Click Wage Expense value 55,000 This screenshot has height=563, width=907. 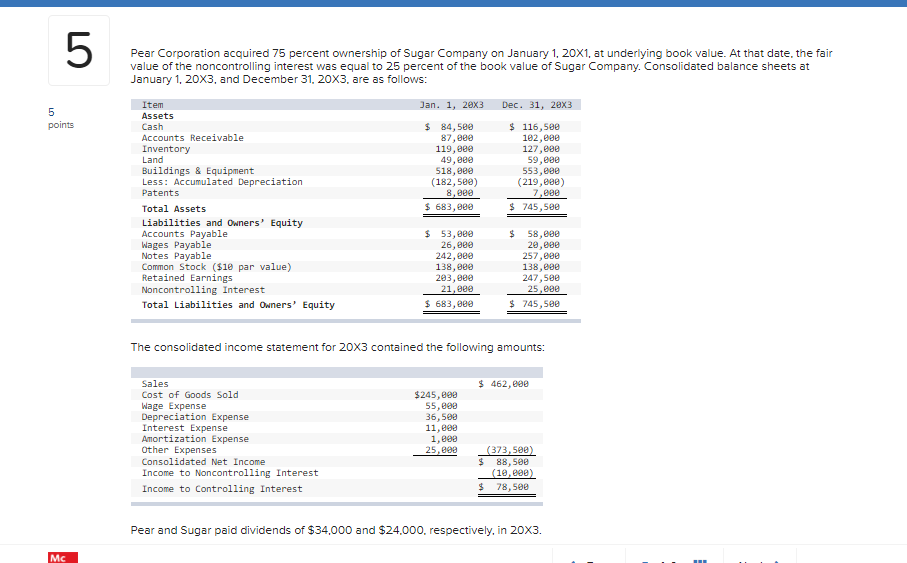click(x=441, y=406)
